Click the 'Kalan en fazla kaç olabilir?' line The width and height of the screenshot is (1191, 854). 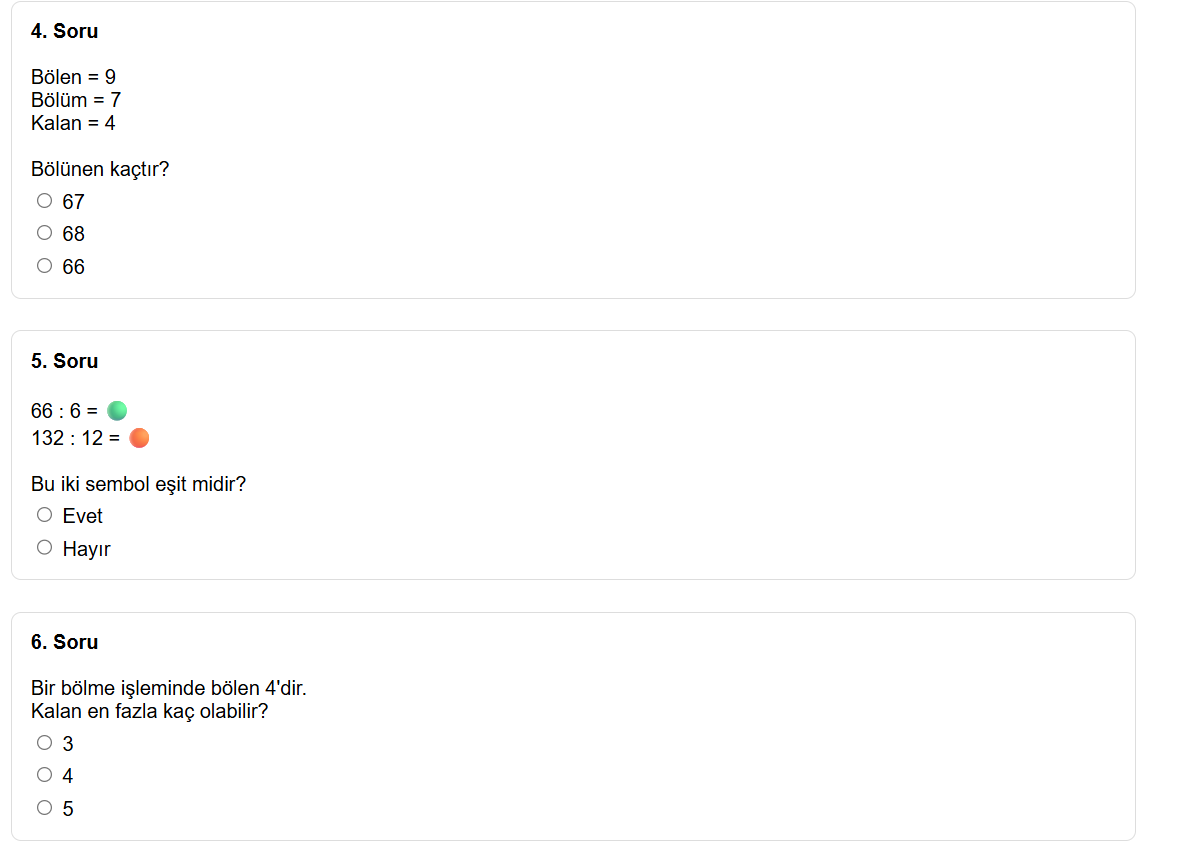pos(150,711)
